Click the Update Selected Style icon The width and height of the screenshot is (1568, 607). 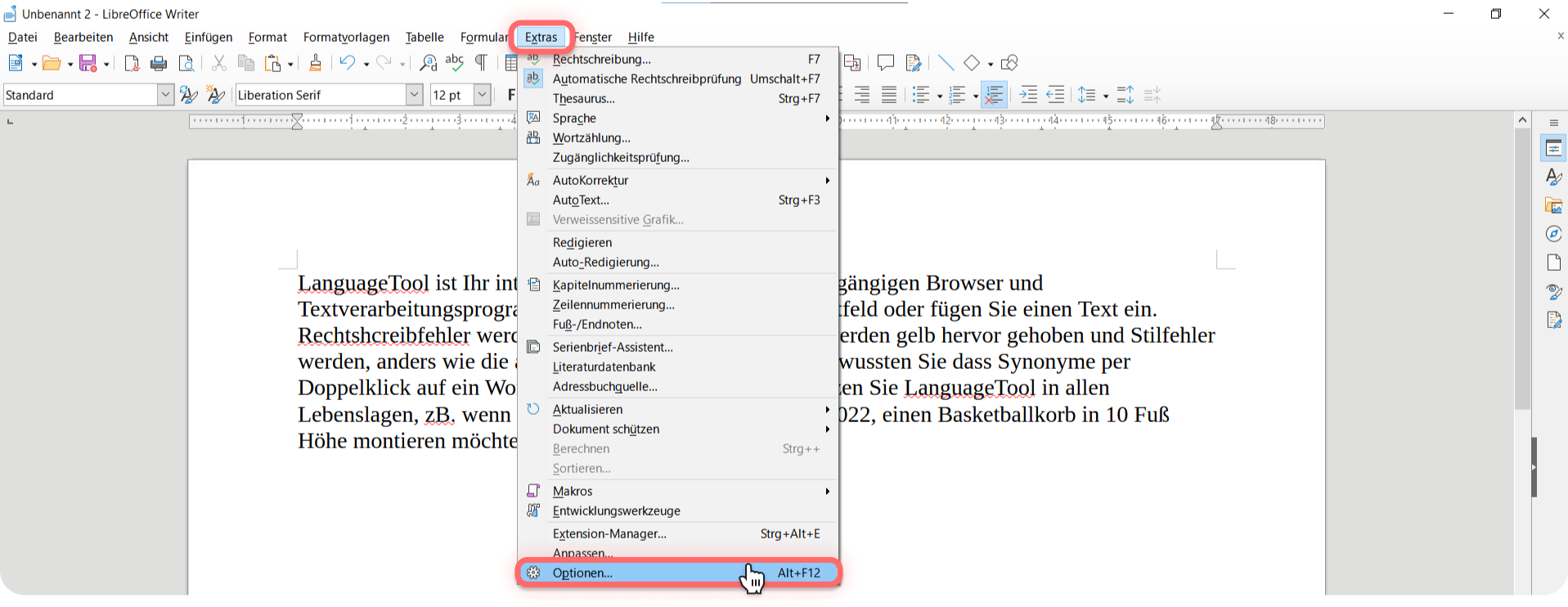189,95
